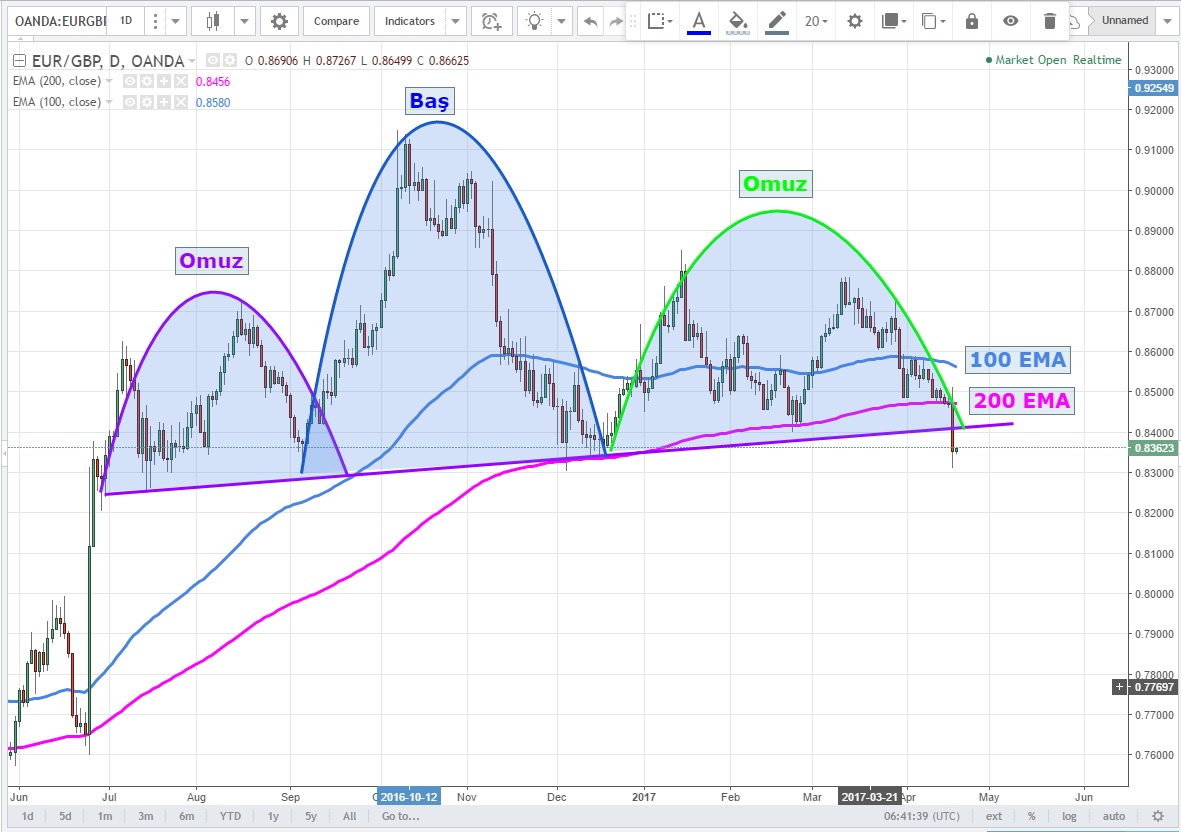Toggle log scale at bottom right
This screenshot has width=1181, height=832.
(x=1071, y=816)
